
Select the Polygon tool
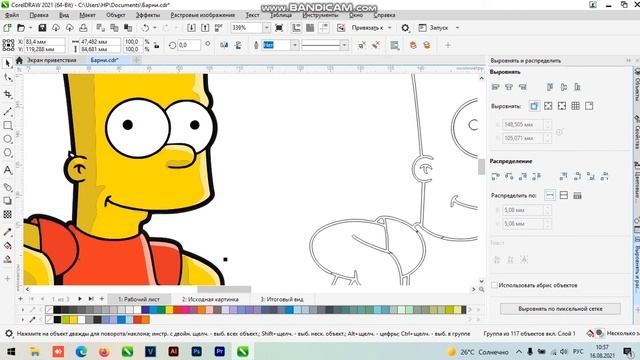[7, 153]
